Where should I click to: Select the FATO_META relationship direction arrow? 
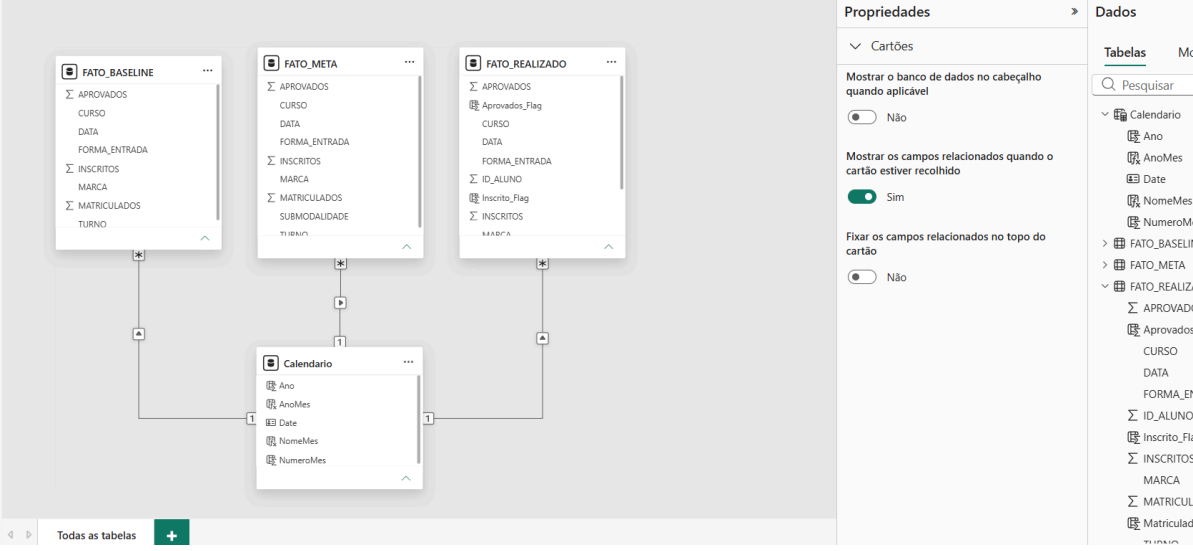point(340,302)
